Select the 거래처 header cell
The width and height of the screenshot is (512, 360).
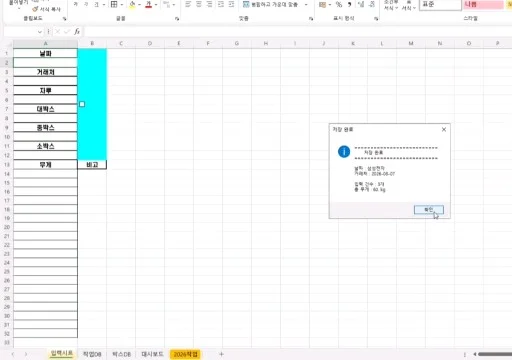pos(45,72)
